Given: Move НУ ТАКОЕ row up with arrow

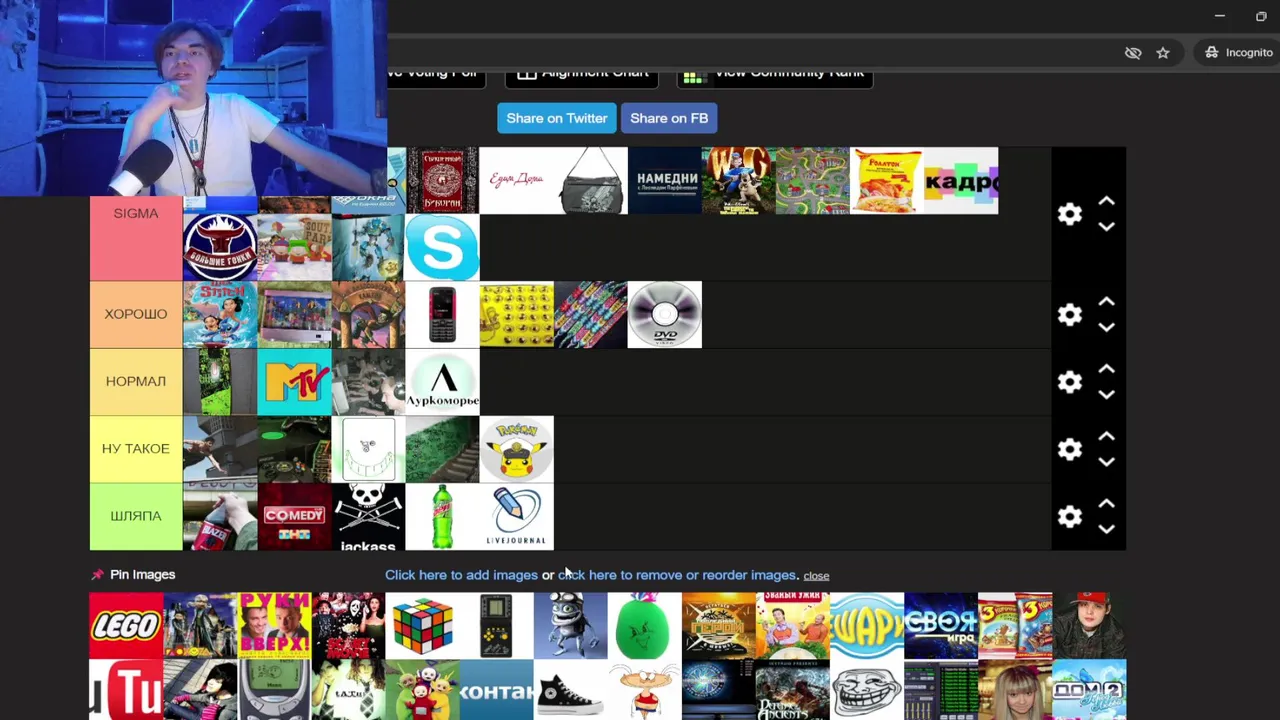Looking at the screenshot, I should [1106, 436].
